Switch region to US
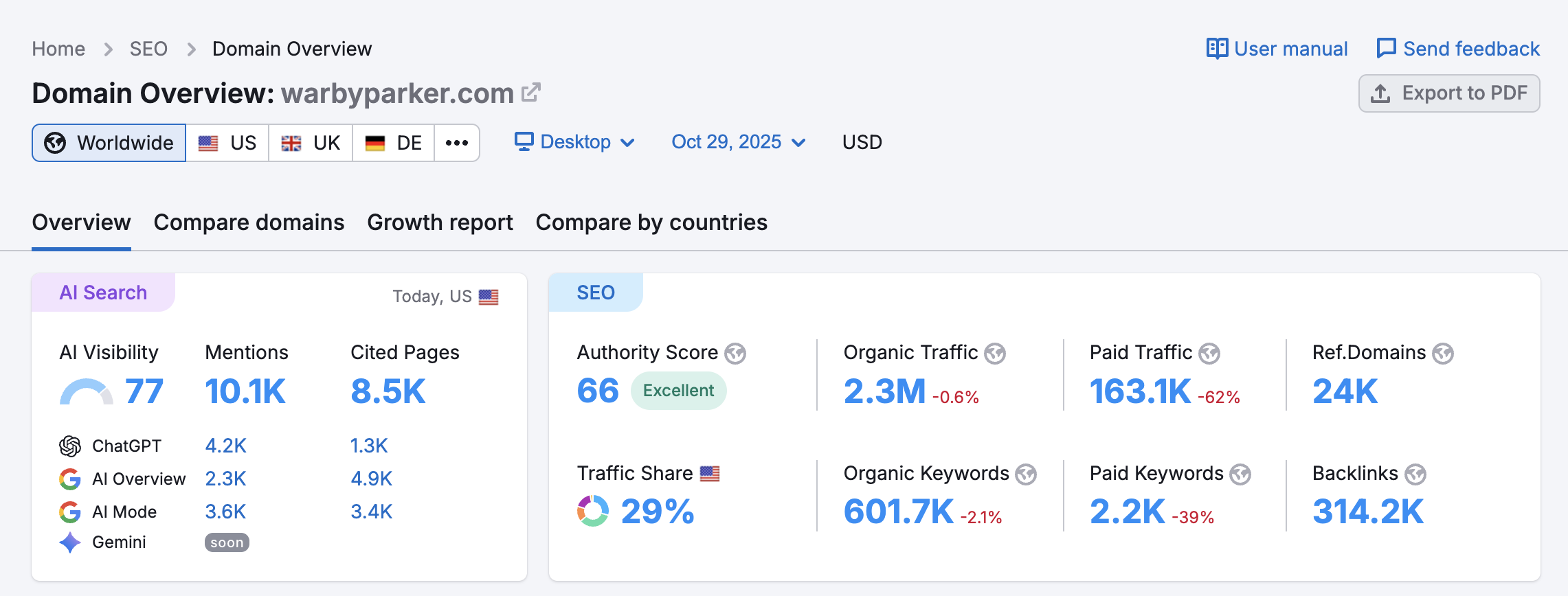The height and width of the screenshot is (596, 1568). (227, 143)
